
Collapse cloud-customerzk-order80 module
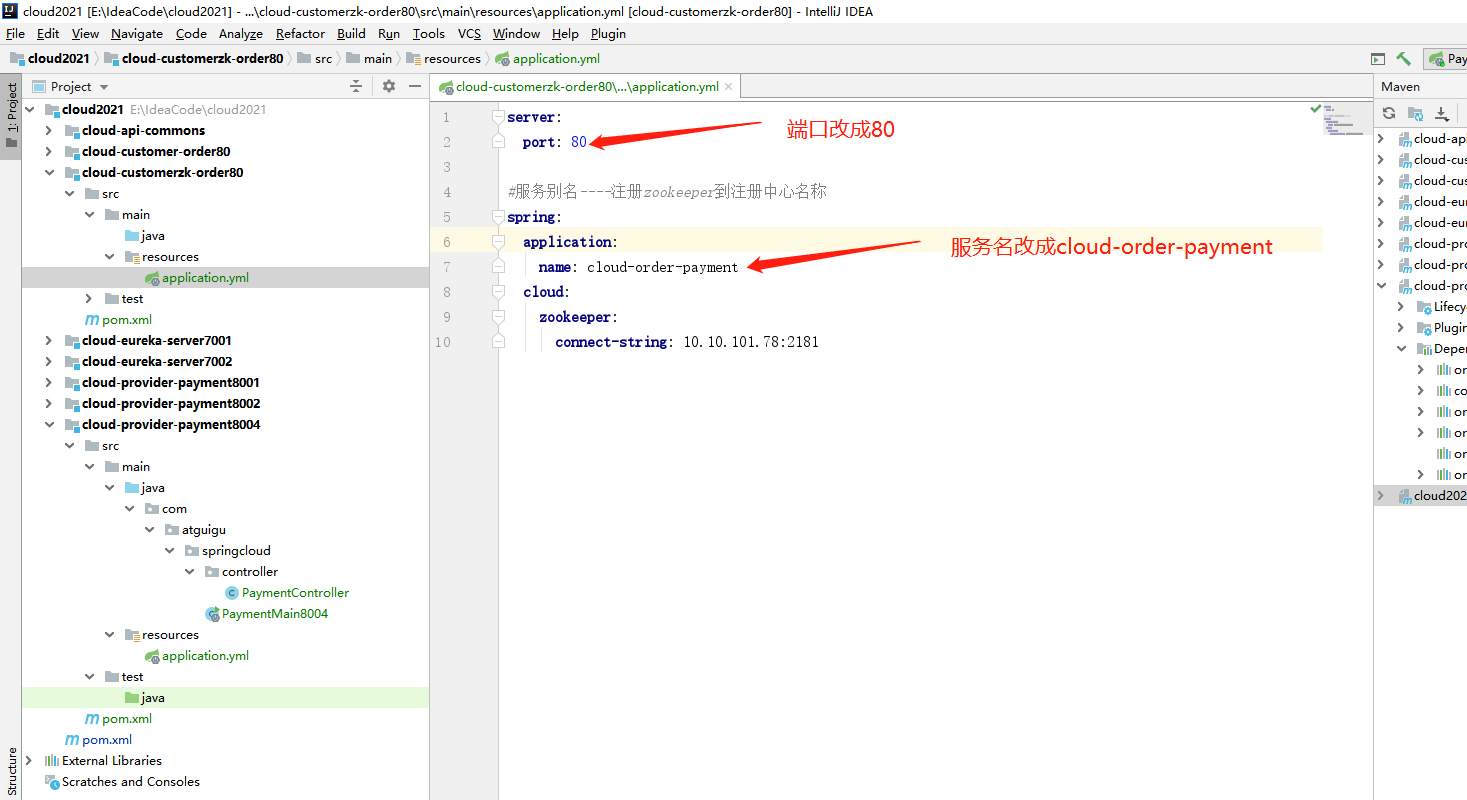point(49,173)
